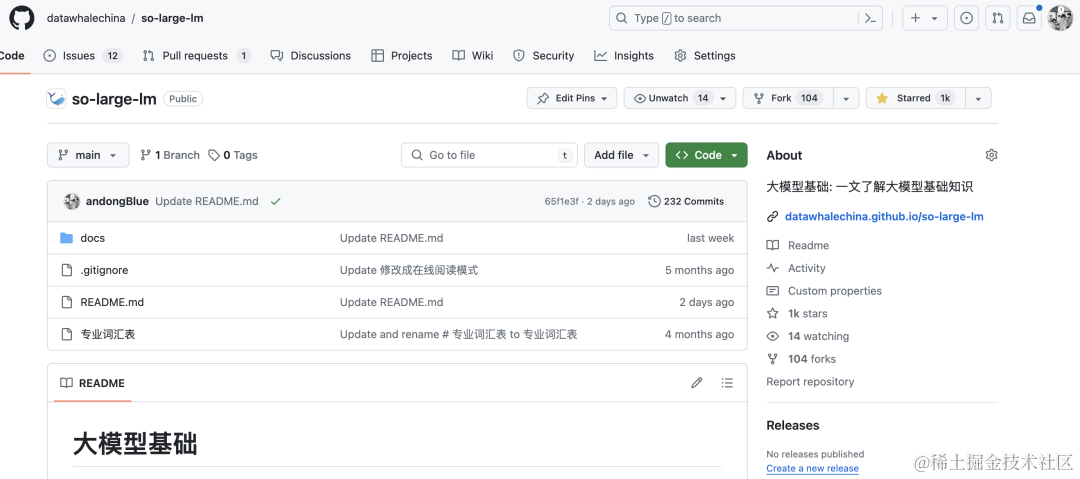Open the green Code dropdown

click(706, 155)
